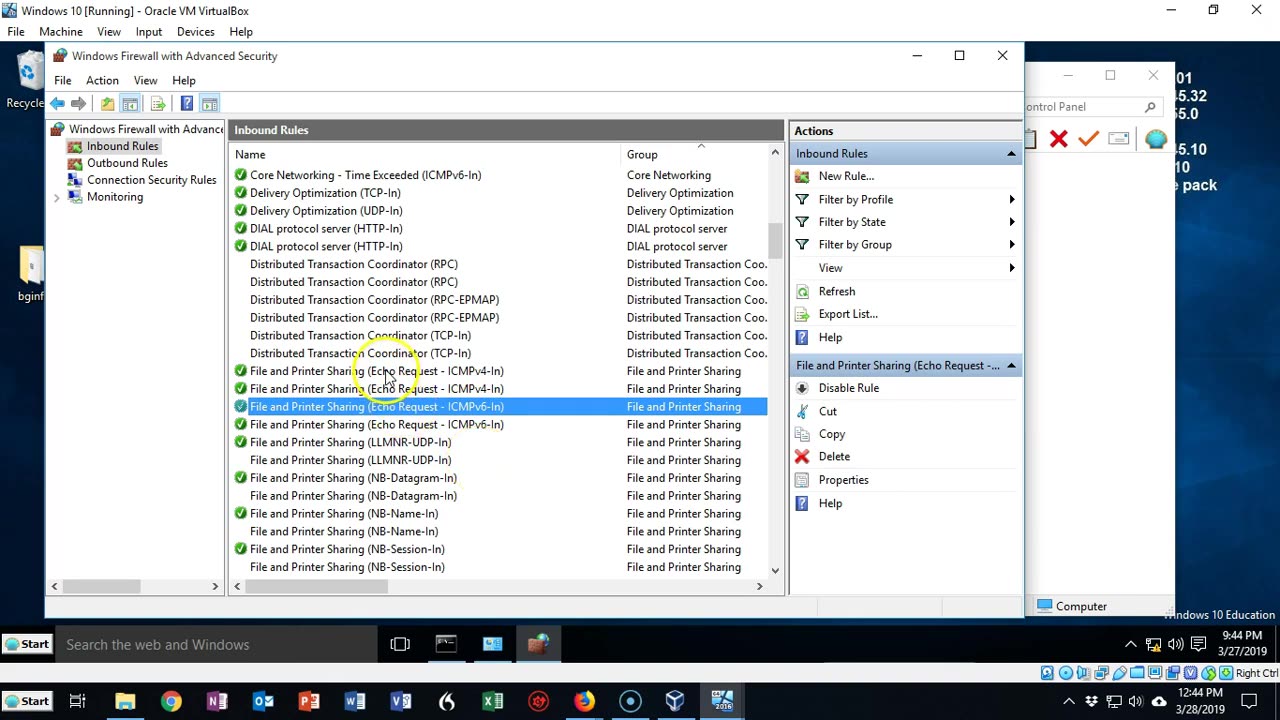Expand the Monitoring tree node arrow
The width and height of the screenshot is (1280, 720).
pos(57,197)
